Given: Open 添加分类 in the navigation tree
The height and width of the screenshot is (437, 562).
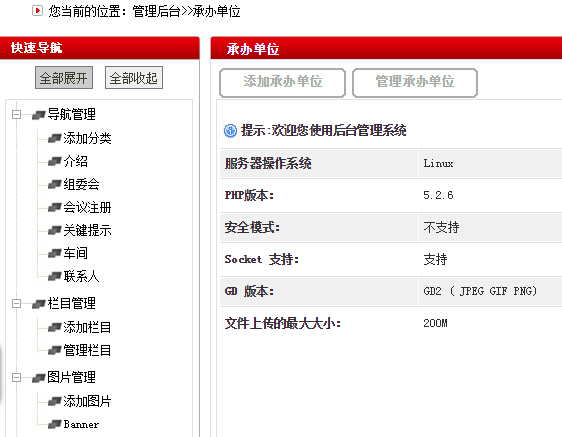Looking at the screenshot, I should 87,138.
